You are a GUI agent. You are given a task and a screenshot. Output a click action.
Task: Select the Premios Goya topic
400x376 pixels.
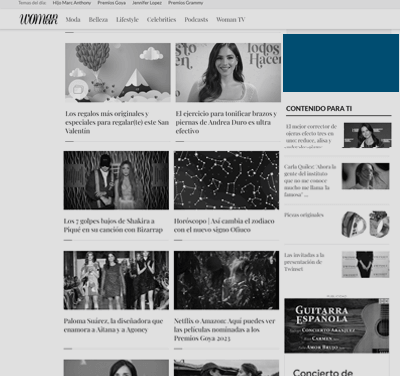[112, 3]
